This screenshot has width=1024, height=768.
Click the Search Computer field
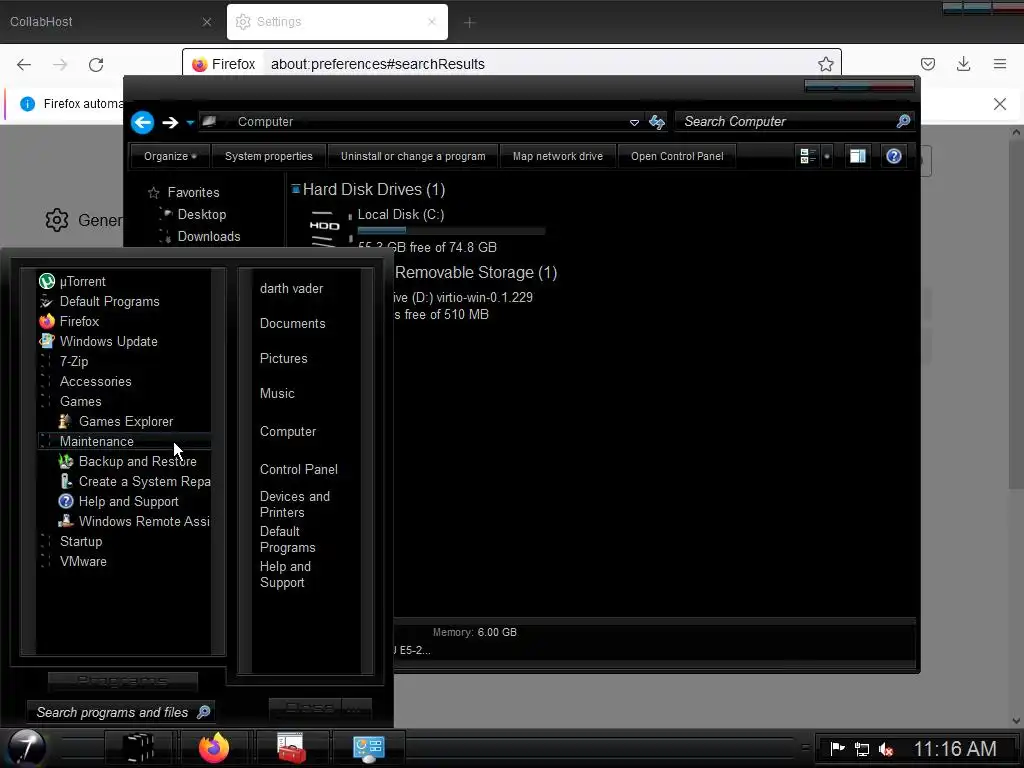coord(794,121)
